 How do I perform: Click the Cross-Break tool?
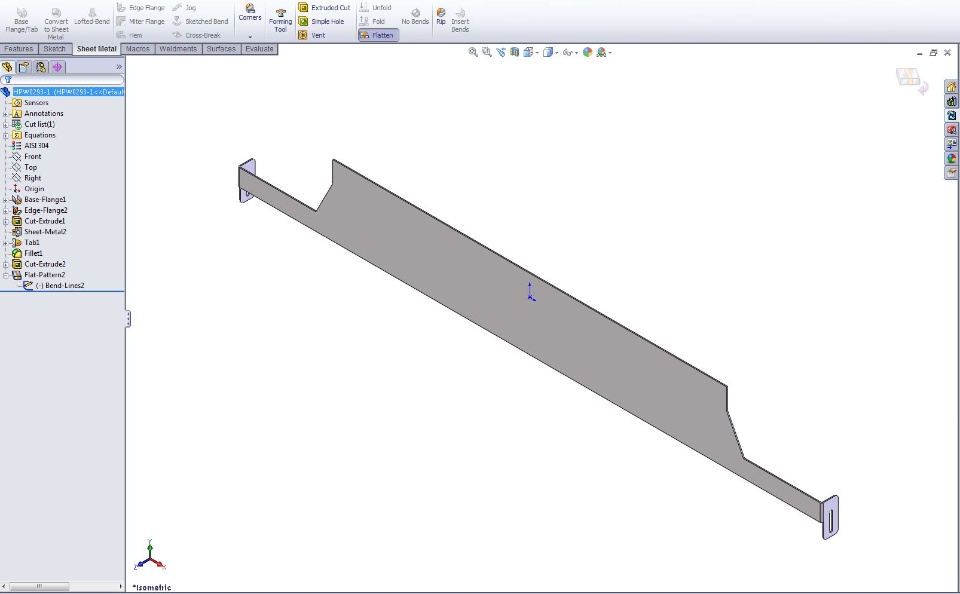click(197, 35)
